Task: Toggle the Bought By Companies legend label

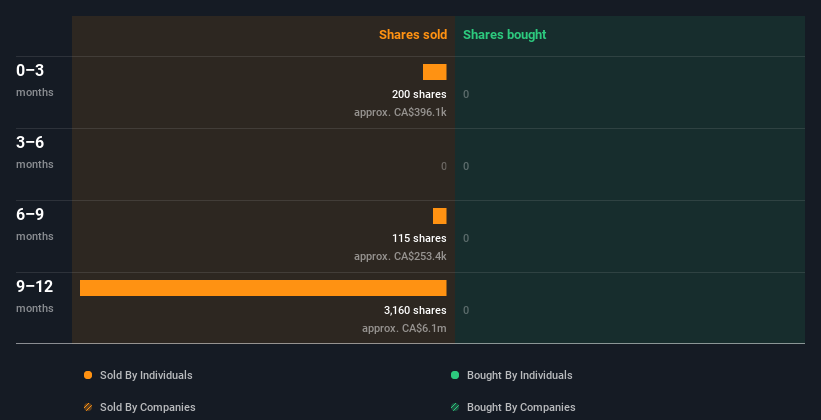Action: (521, 408)
